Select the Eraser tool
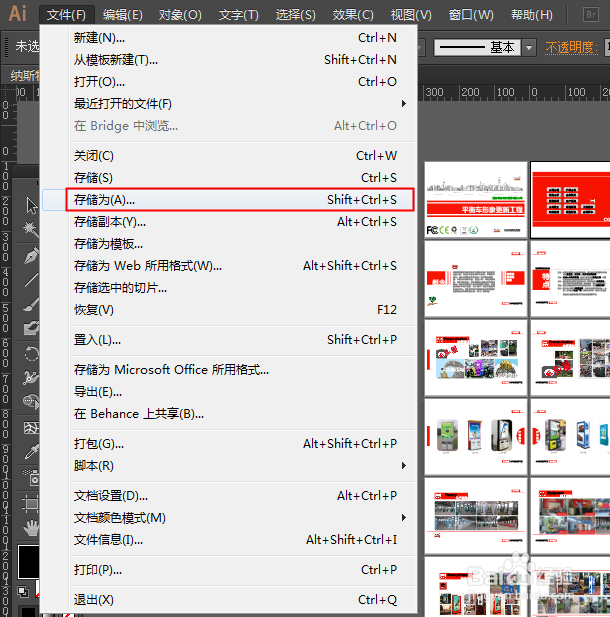 pyautogui.click(x=31, y=327)
